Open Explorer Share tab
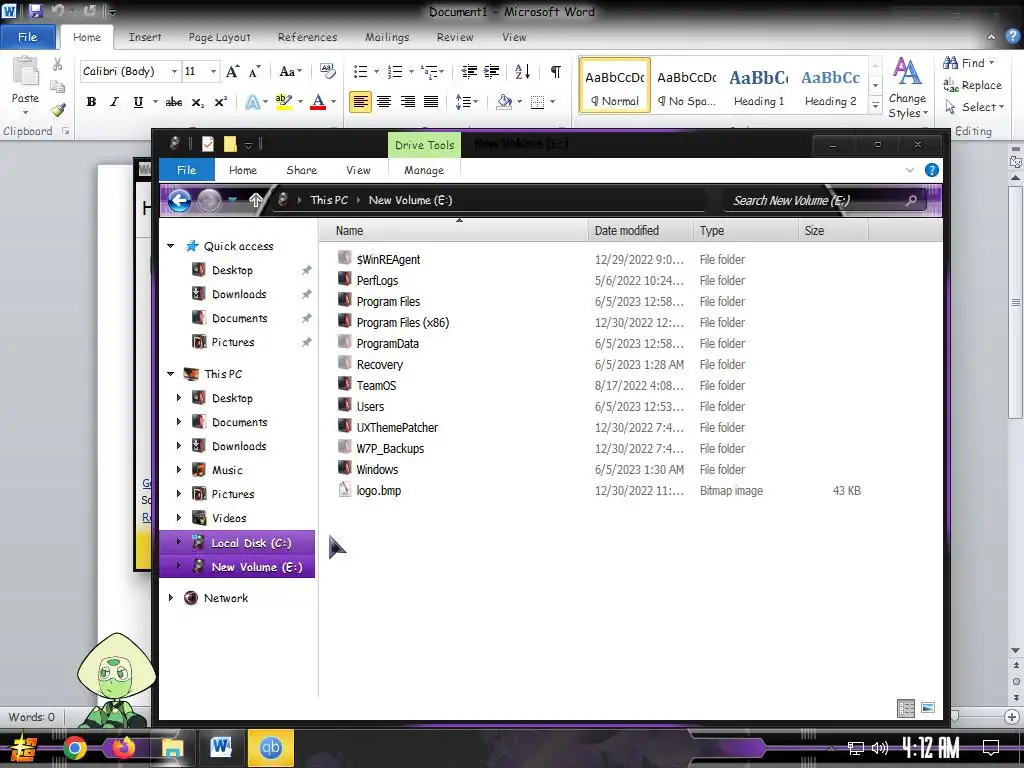The width and height of the screenshot is (1024, 768). point(302,170)
